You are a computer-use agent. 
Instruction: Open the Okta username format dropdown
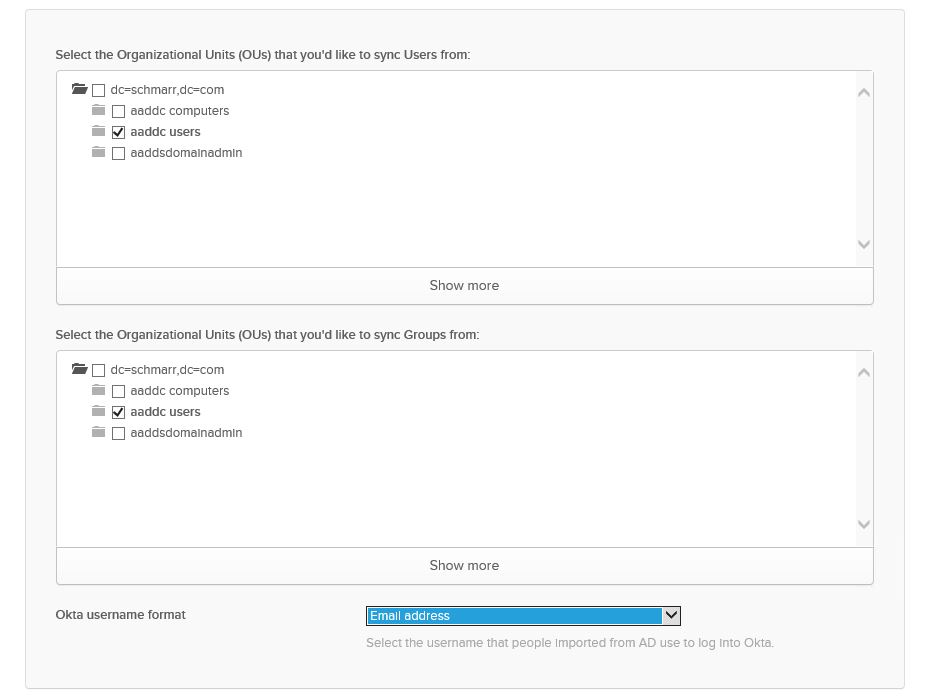523,616
